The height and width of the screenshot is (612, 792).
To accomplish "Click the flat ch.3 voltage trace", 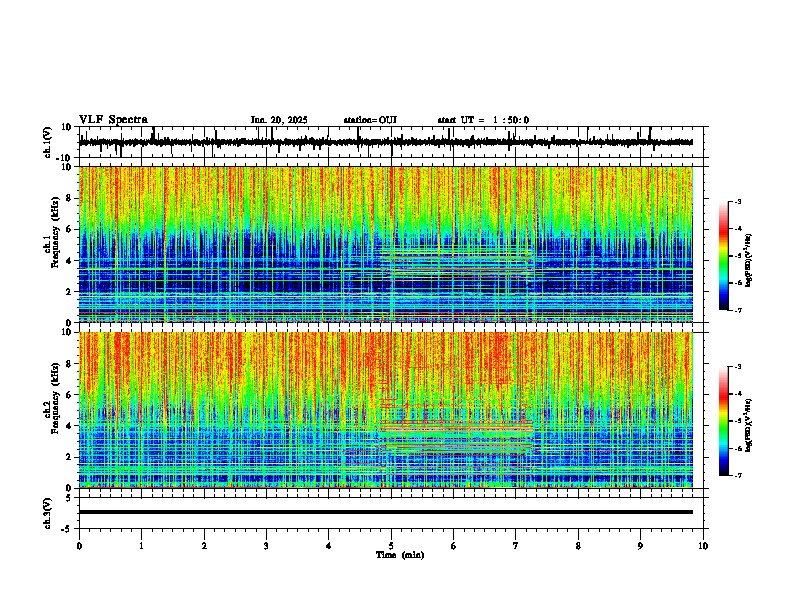I will click(x=386, y=512).
